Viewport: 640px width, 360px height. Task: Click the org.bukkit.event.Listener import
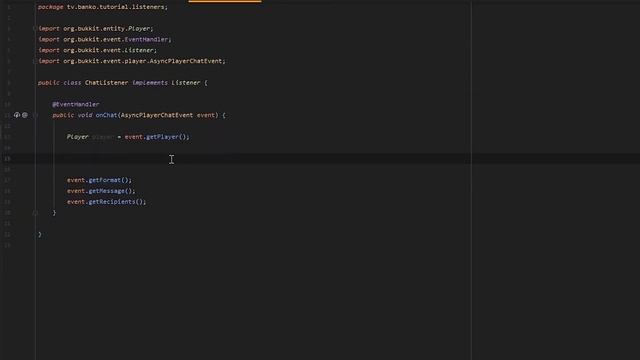coord(98,50)
